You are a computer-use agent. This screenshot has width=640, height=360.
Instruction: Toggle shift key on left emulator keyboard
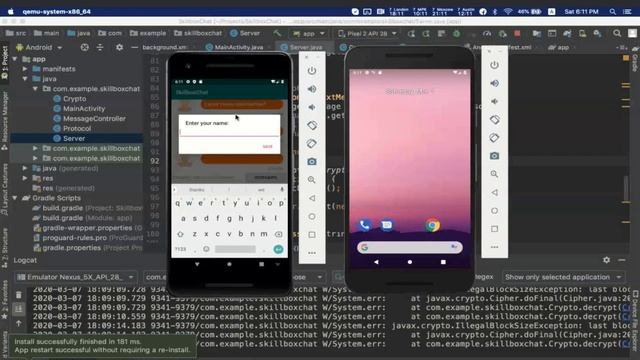pyautogui.click(x=180, y=234)
